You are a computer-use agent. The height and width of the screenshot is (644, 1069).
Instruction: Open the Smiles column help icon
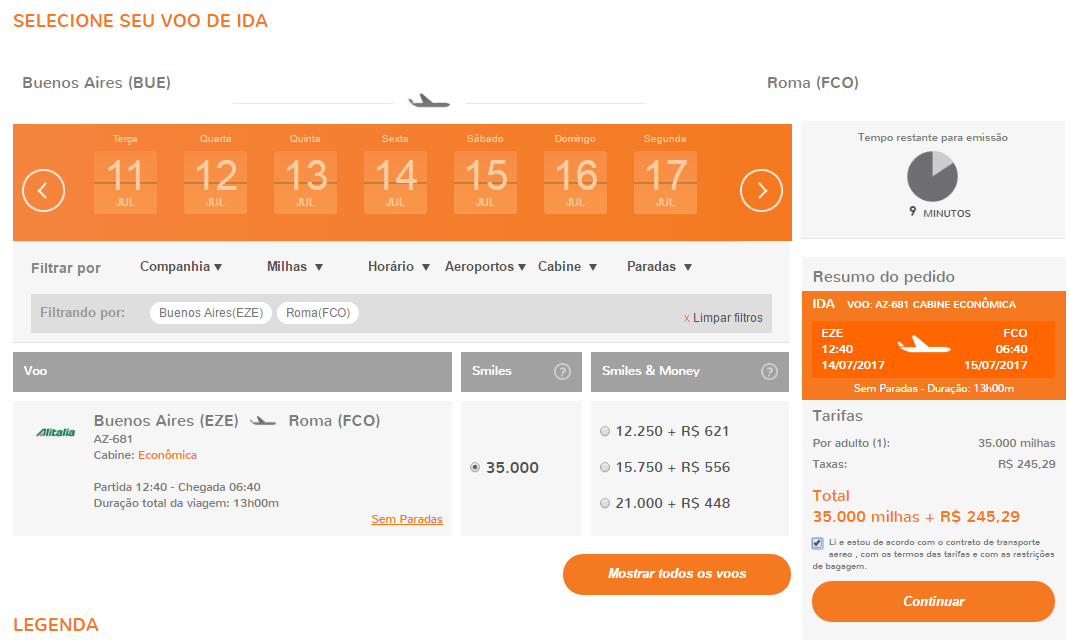(562, 371)
